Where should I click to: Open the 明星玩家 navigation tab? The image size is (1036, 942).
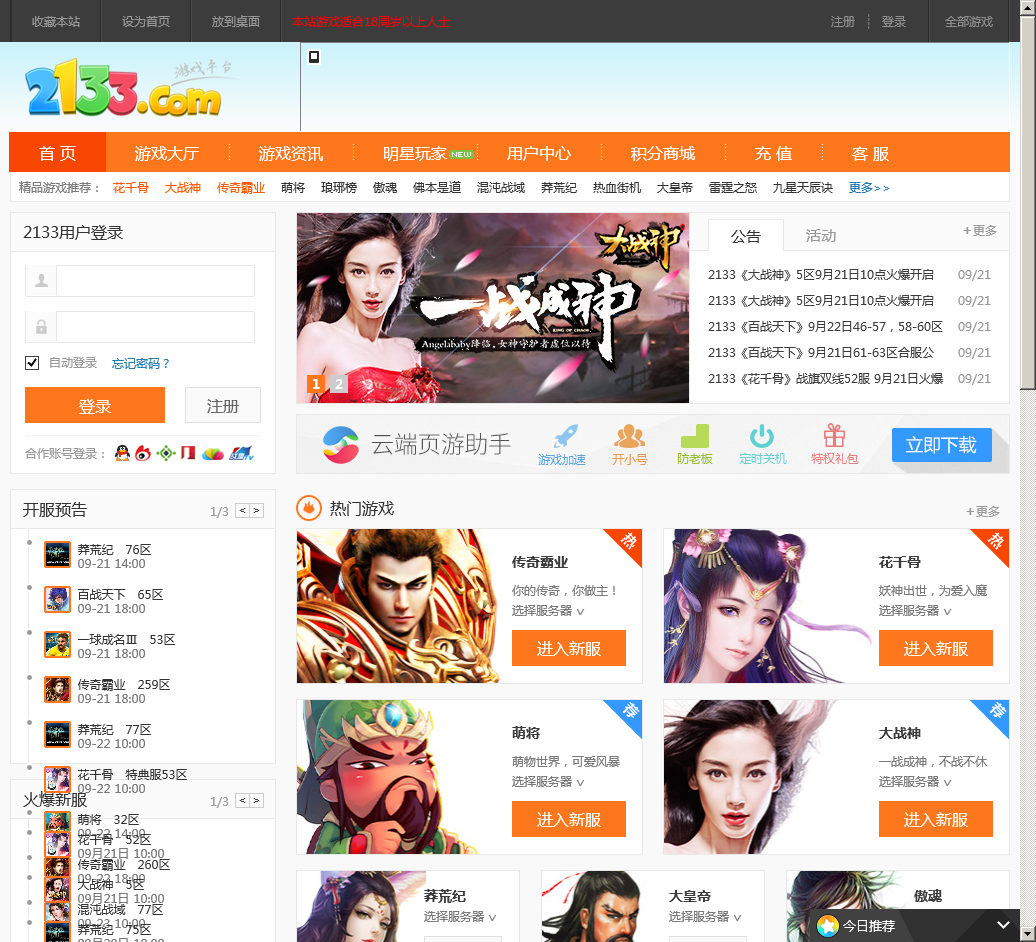click(x=415, y=153)
